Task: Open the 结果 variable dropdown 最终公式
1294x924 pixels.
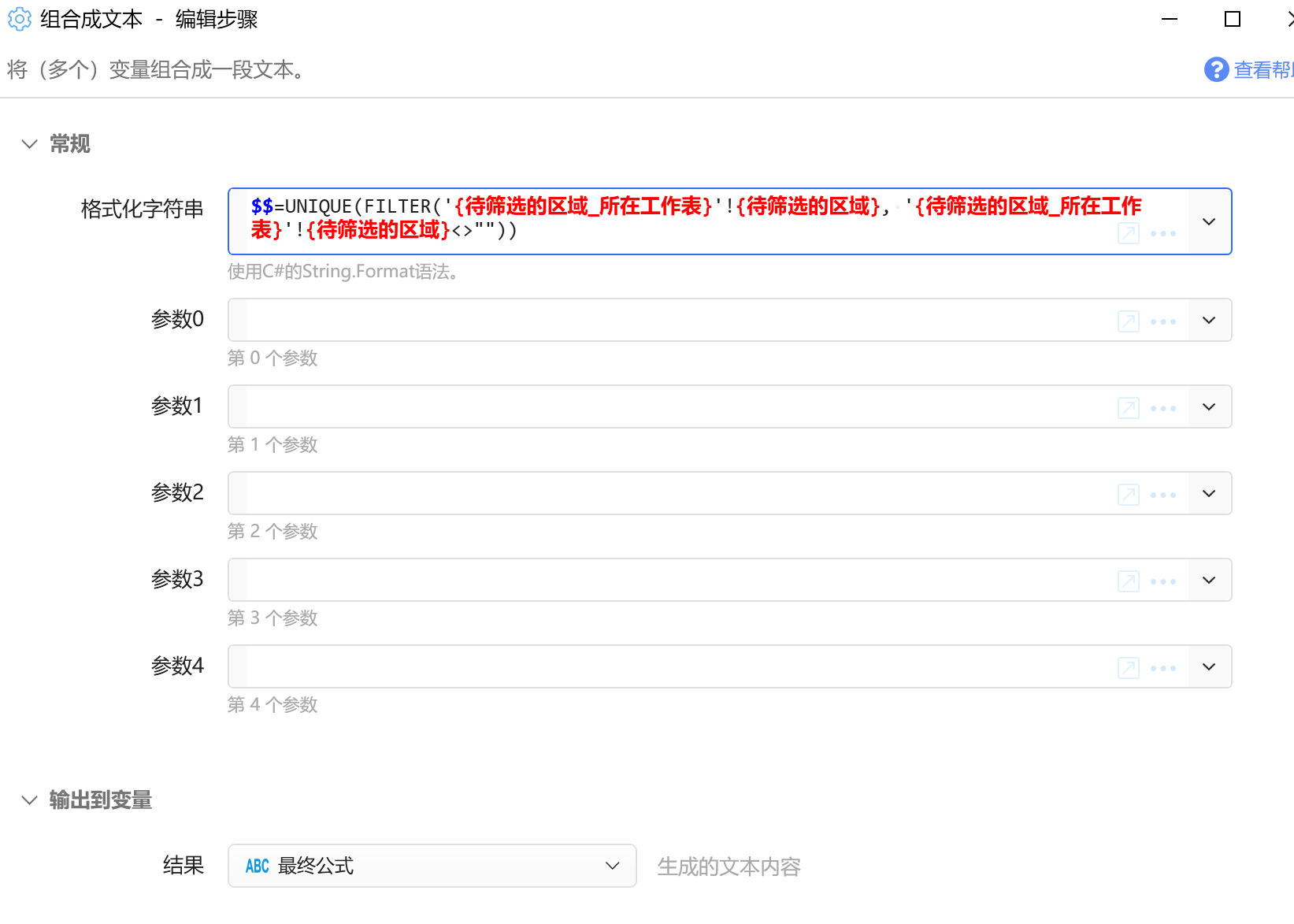Action: 432,866
